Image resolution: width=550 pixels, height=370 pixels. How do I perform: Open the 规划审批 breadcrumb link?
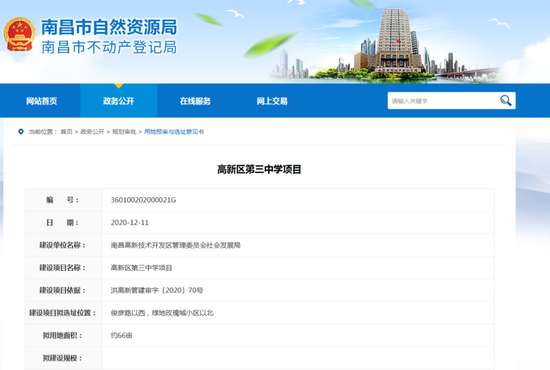(124, 132)
